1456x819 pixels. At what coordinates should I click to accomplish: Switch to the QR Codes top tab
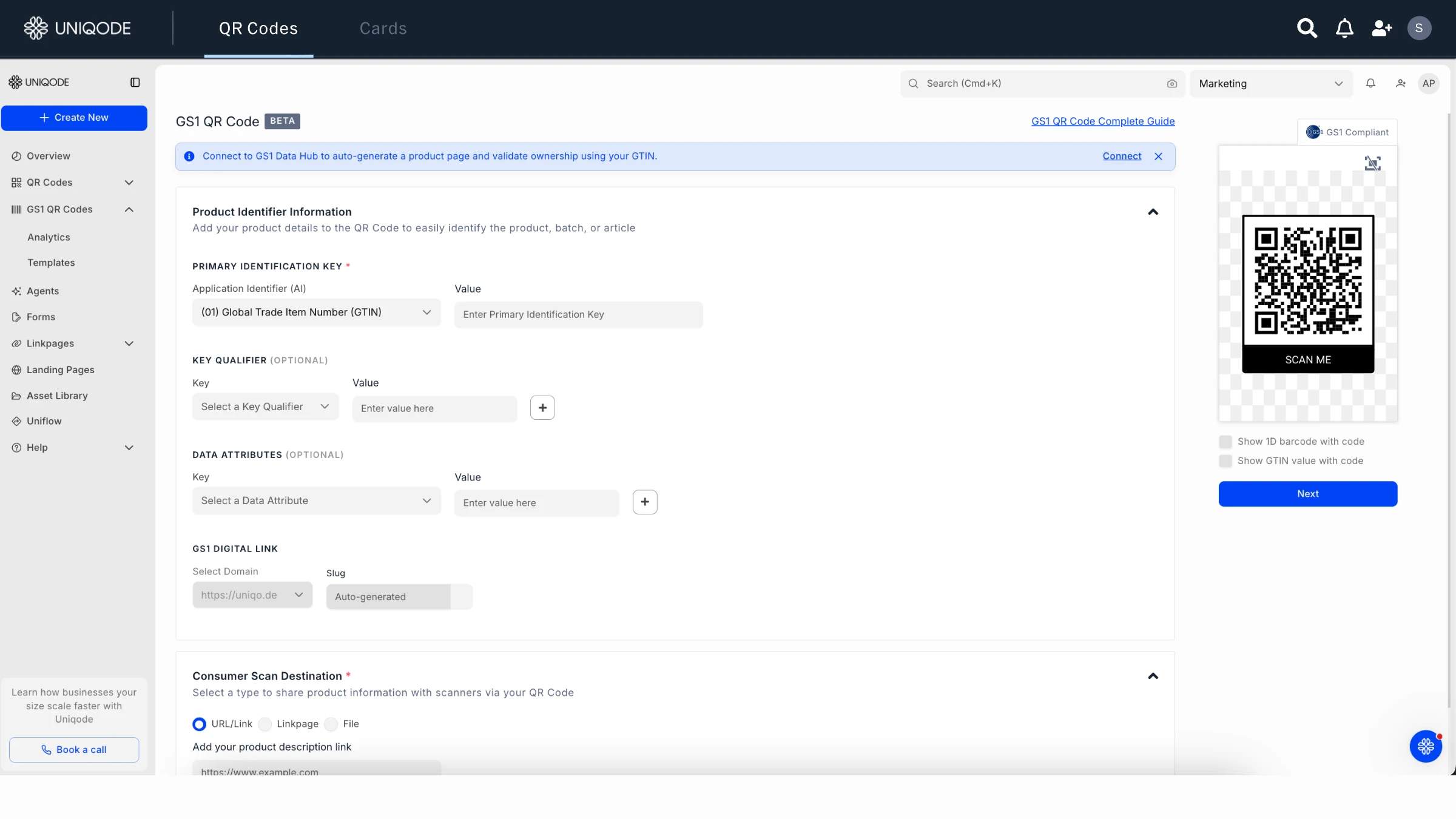tap(258, 29)
